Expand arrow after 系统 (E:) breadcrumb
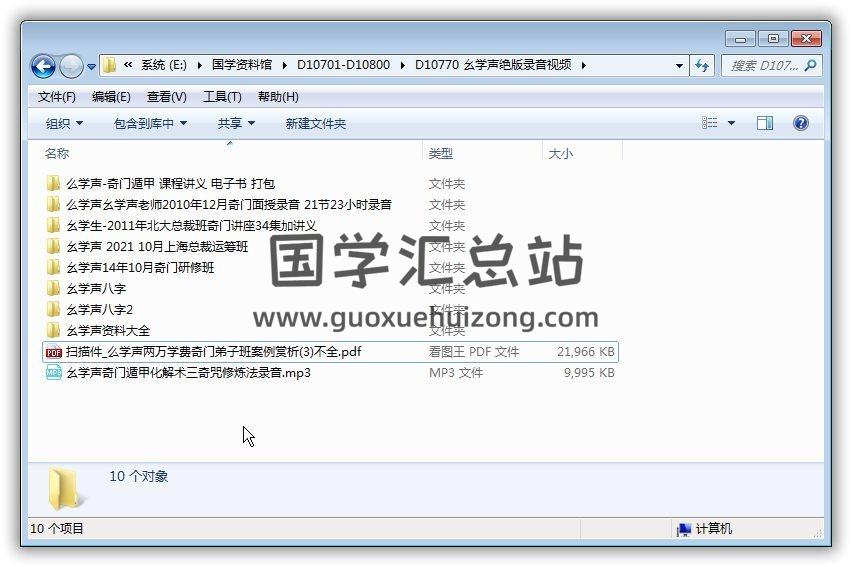The height and width of the screenshot is (567, 852). tap(199, 66)
